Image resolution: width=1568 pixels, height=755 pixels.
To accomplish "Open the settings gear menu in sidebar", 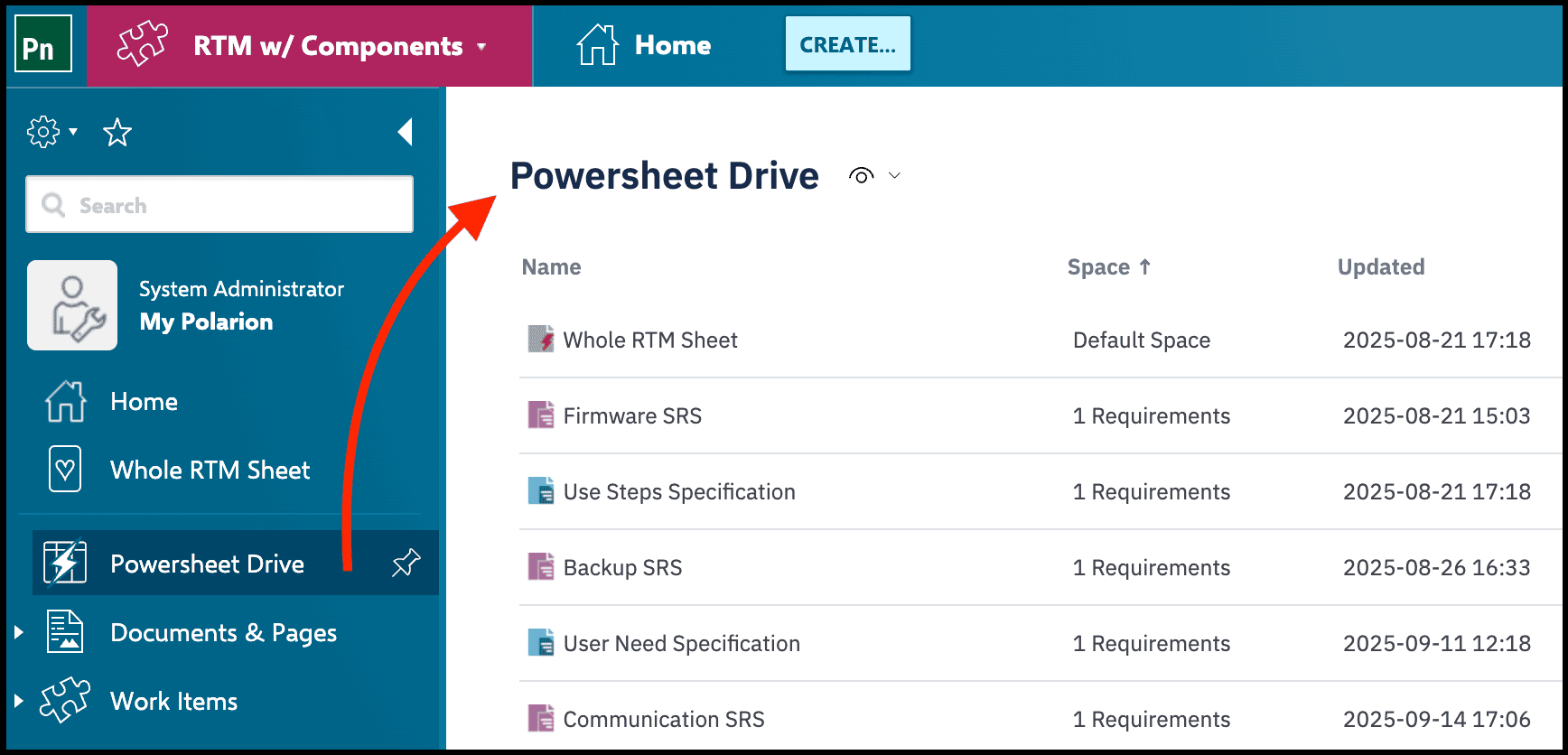I will (42, 132).
